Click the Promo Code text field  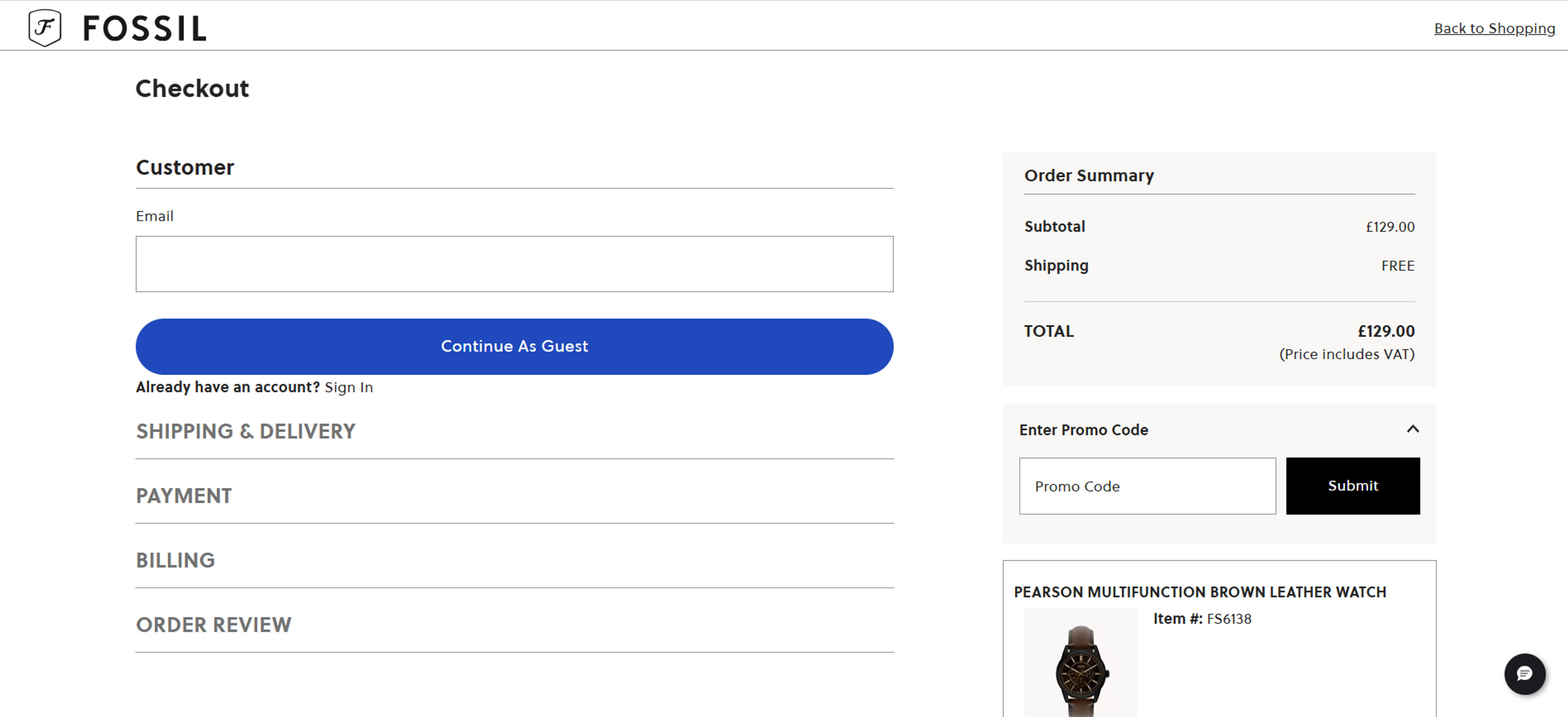pos(1147,486)
